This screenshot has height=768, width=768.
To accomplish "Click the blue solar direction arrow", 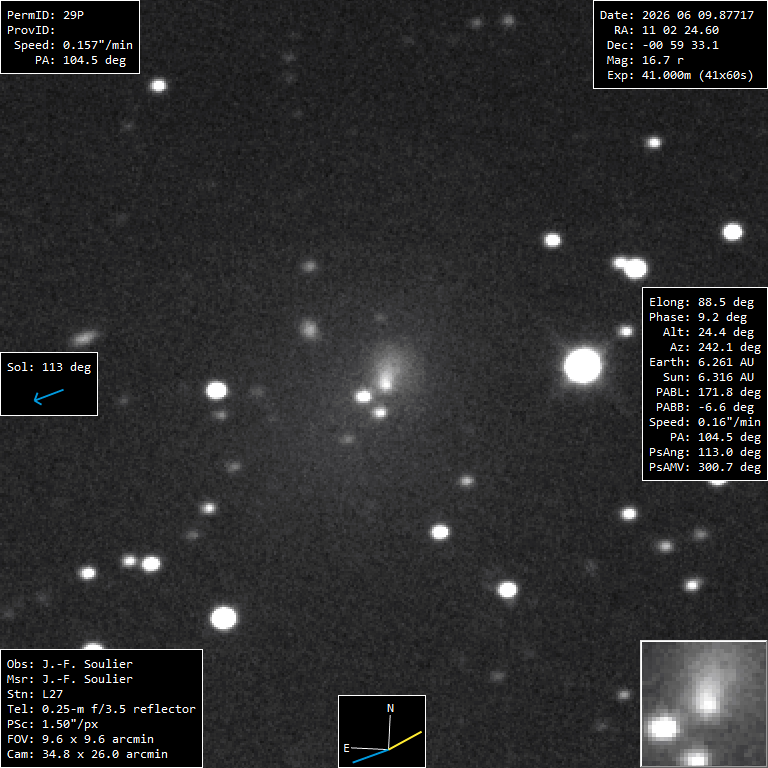I will (x=48, y=397).
